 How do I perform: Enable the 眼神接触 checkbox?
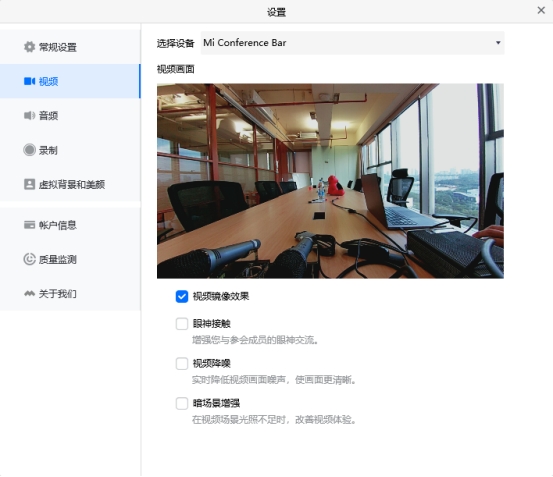click(182, 324)
